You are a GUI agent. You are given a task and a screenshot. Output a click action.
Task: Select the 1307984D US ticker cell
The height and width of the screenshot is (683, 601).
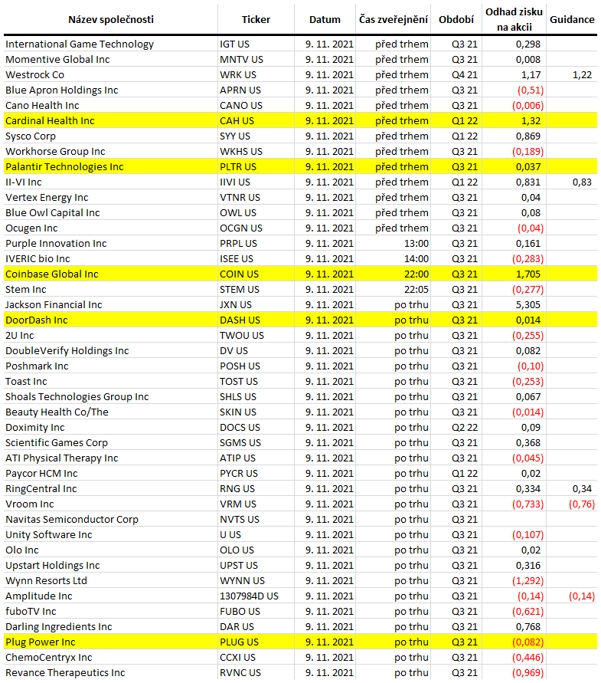pyautogui.click(x=249, y=596)
